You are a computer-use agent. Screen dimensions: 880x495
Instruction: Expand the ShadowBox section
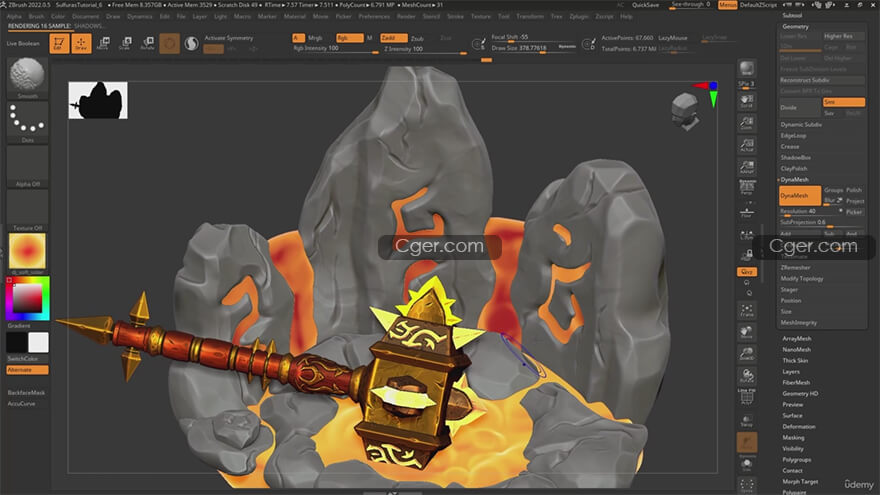pyautogui.click(x=795, y=158)
